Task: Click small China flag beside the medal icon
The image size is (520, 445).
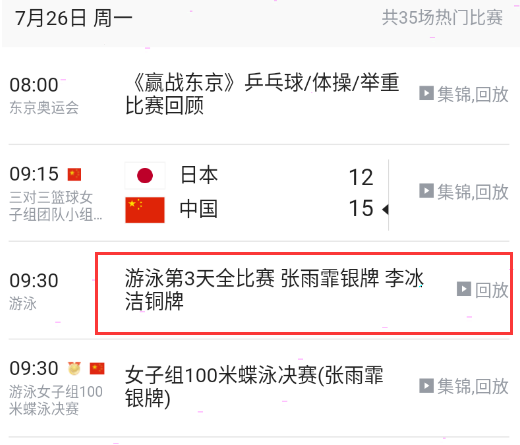Action: click(x=97, y=368)
